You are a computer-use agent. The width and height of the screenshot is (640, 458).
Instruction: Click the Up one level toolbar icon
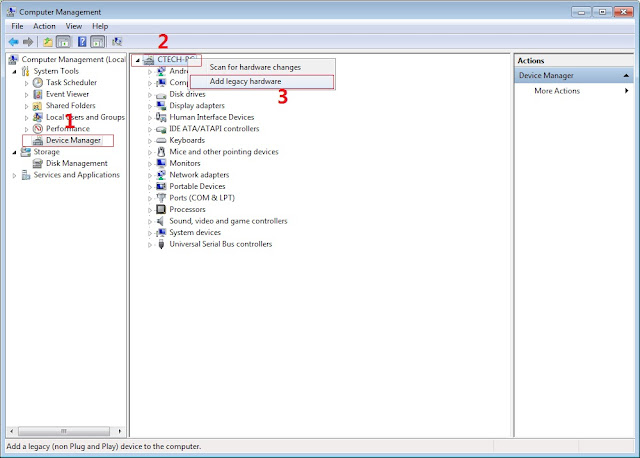click(x=48, y=42)
